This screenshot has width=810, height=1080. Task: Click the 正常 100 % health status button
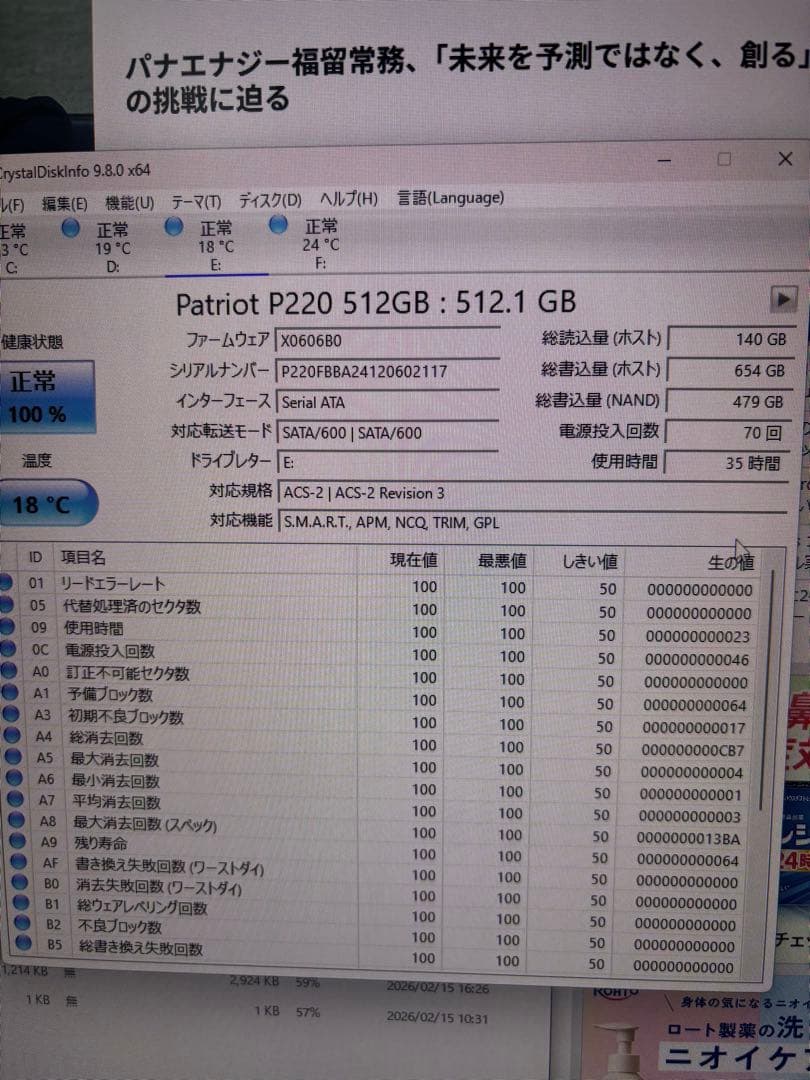[46, 397]
